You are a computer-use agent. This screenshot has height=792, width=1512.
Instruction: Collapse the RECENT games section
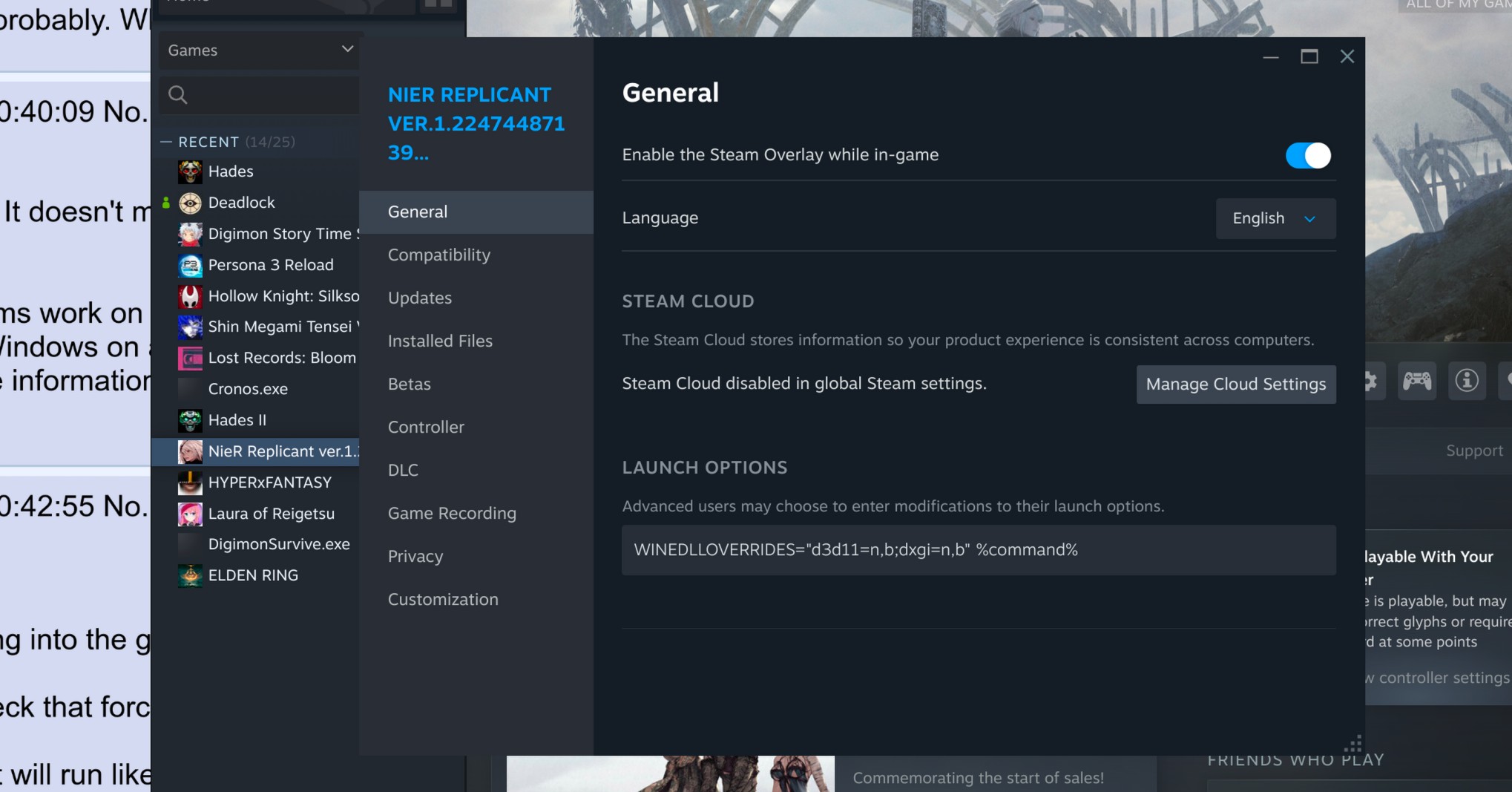click(166, 142)
